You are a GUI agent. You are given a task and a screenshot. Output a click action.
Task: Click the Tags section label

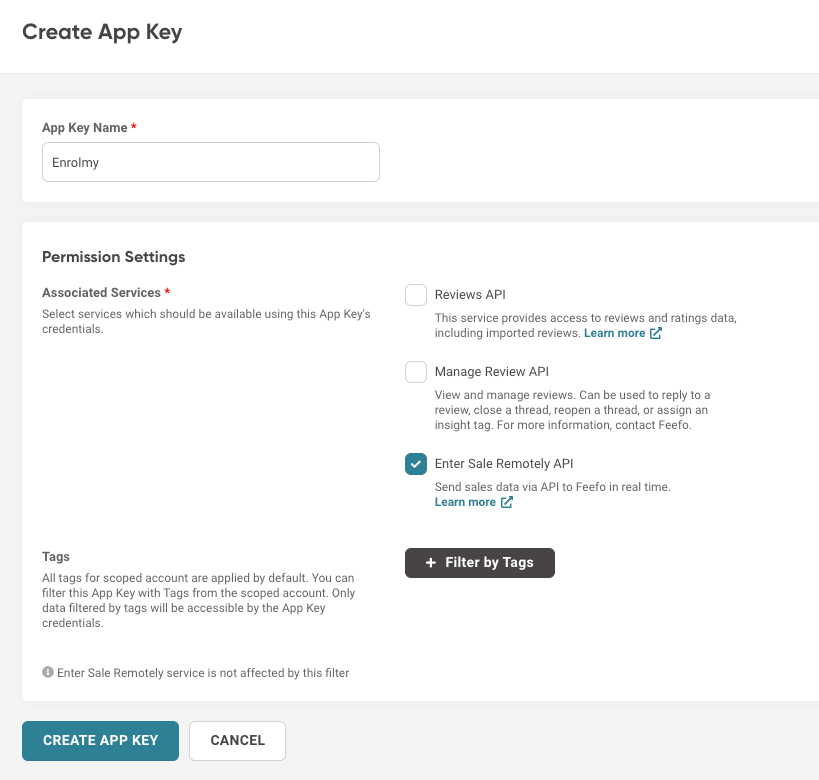click(56, 557)
